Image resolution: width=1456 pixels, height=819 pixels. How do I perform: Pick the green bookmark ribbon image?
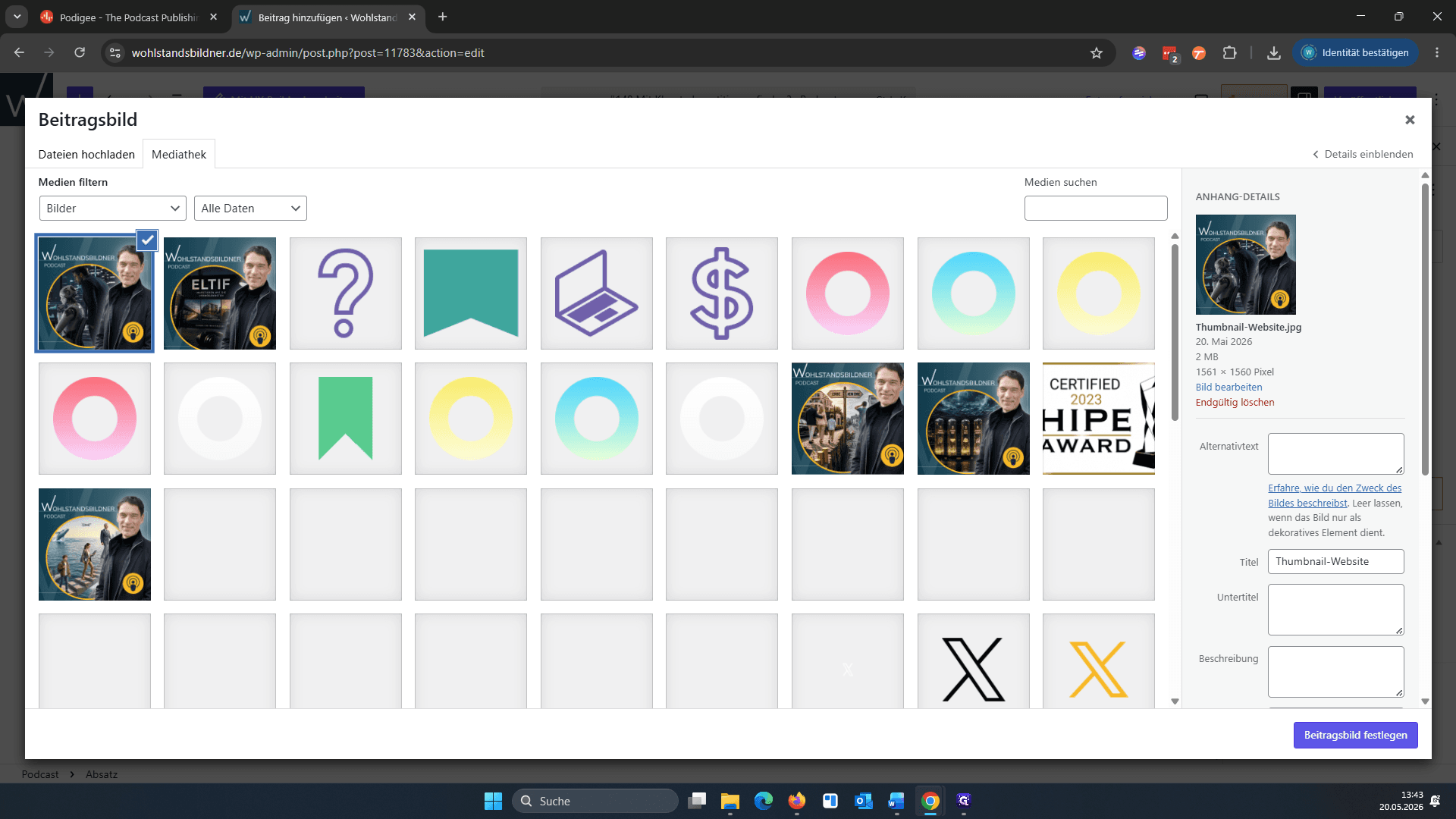pos(345,419)
